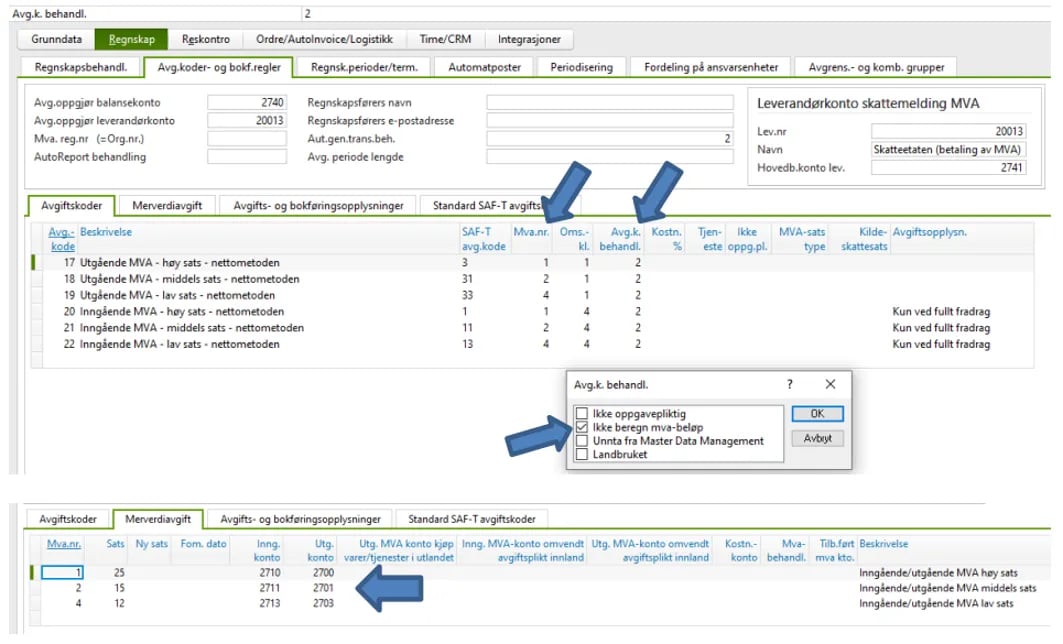Switch to the Grunndata tab
This screenshot has width=1063, height=644.
tap(56, 39)
